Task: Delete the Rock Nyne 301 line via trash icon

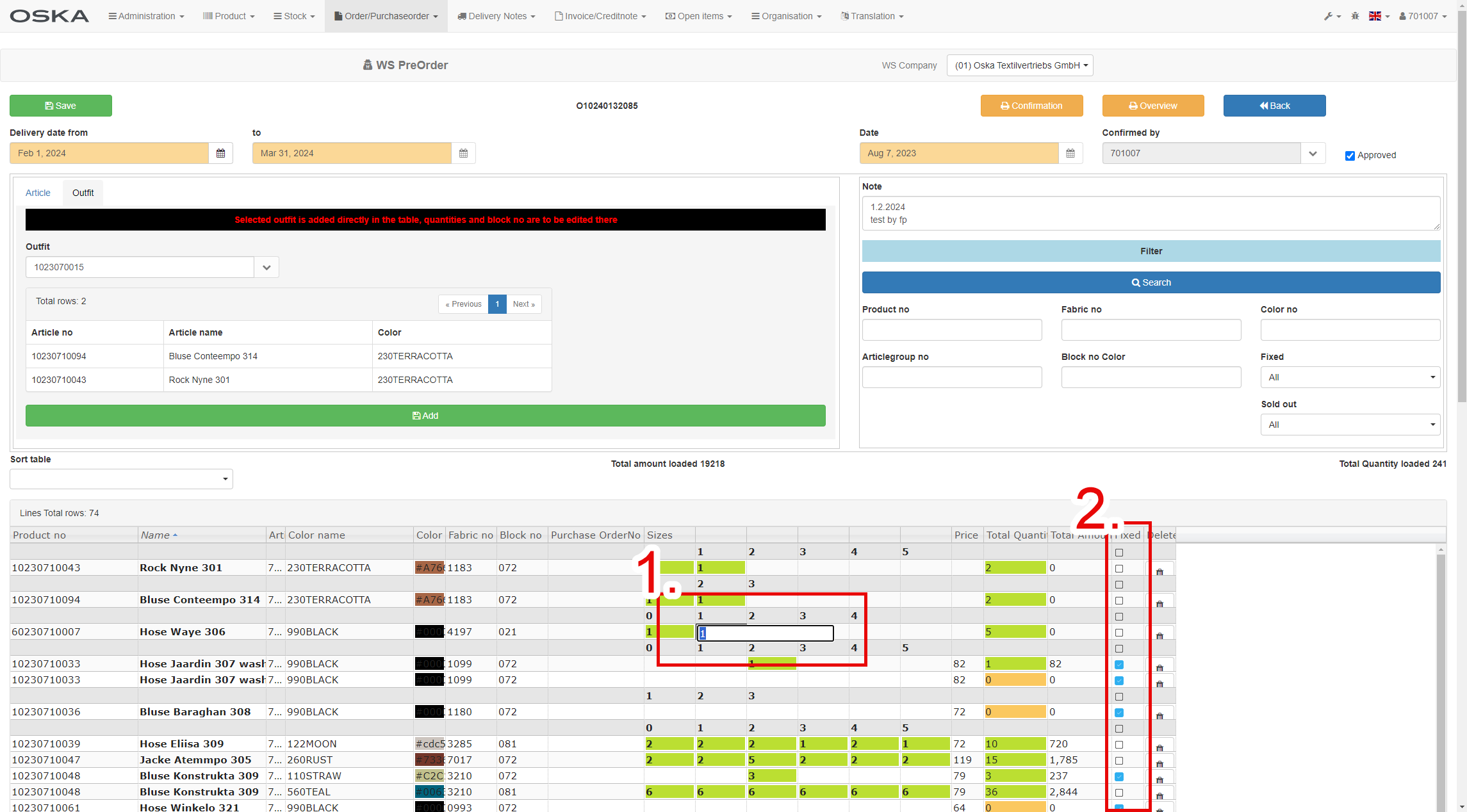Action: [x=1159, y=570]
